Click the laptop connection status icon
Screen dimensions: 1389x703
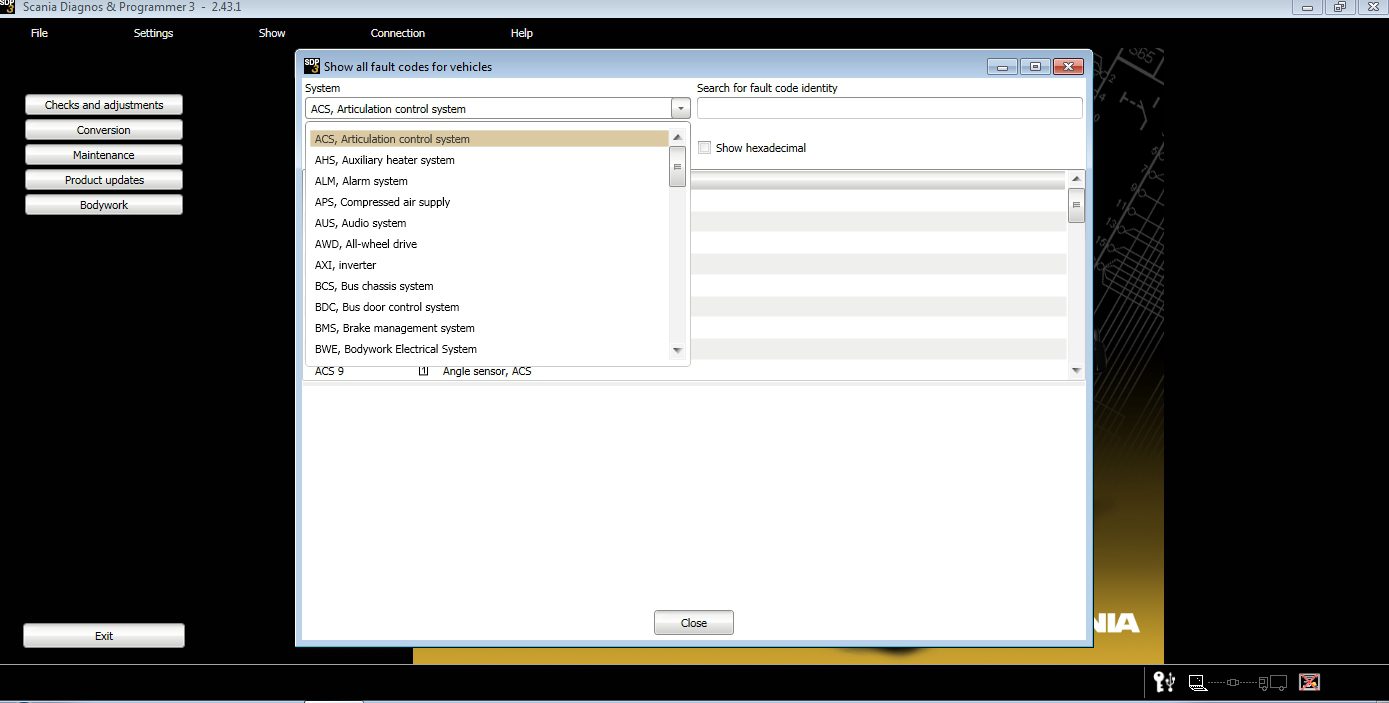click(x=1197, y=682)
